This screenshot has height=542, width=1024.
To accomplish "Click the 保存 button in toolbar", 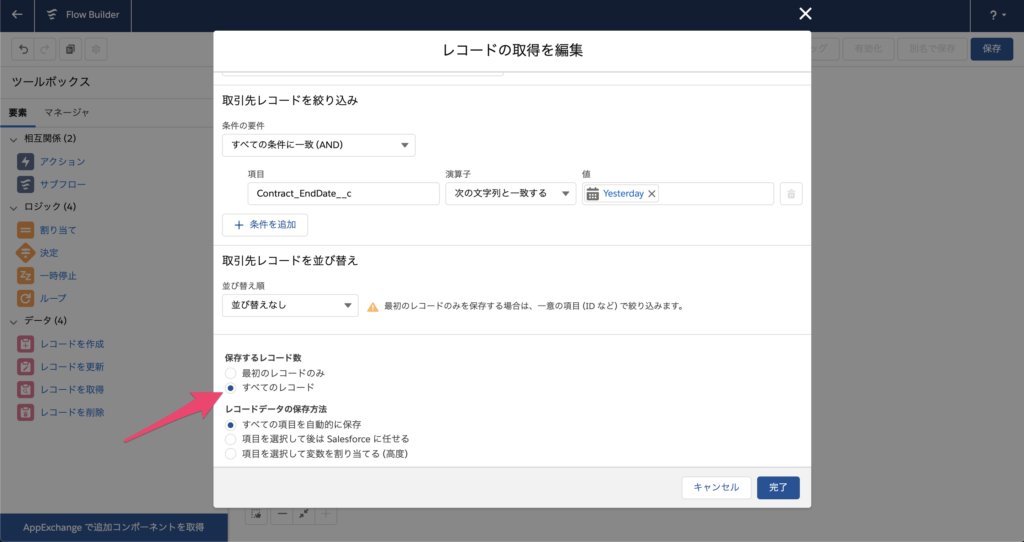I will click(x=991, y=49).
